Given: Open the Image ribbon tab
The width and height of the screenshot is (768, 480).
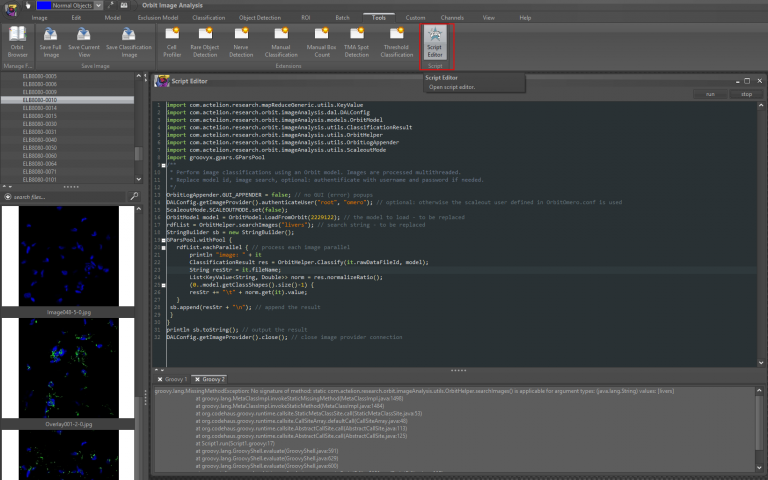Looking at the screenshot, I should [40, 18].
